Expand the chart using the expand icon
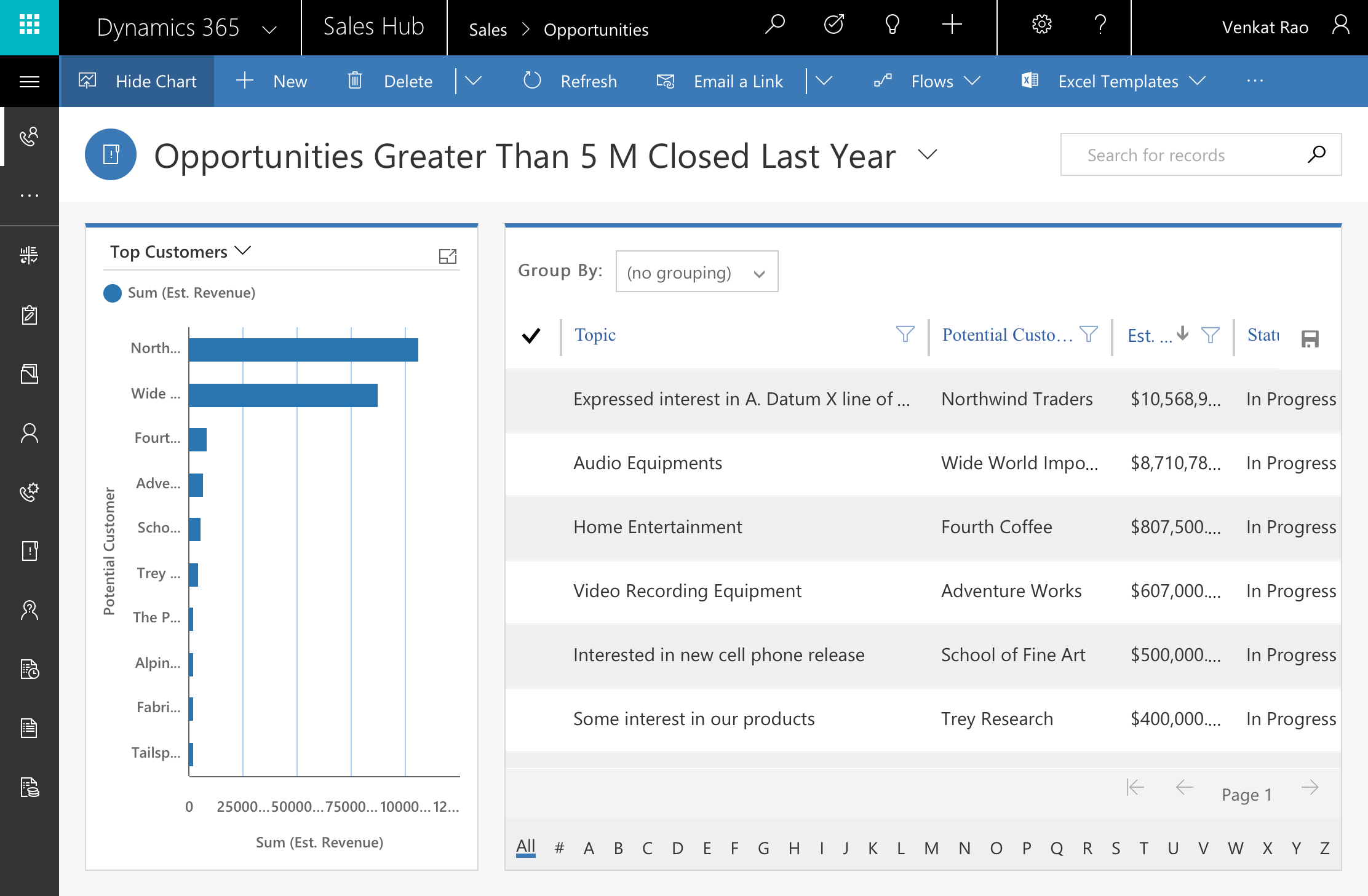 click(447, 256)
